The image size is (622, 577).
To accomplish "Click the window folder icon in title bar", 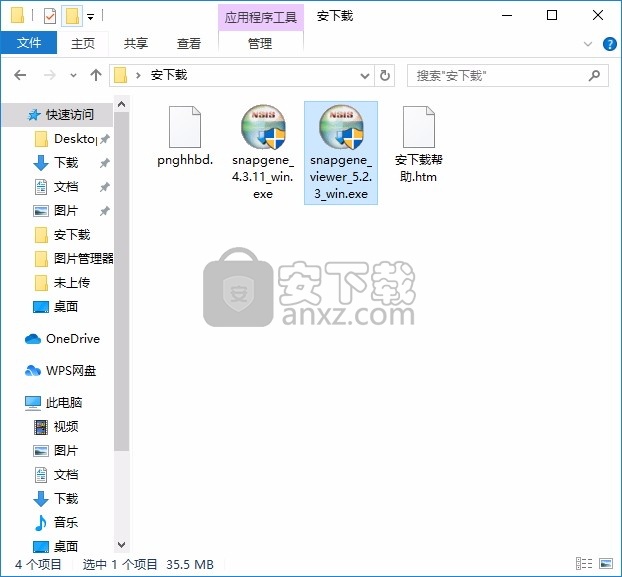I will 18,15.
